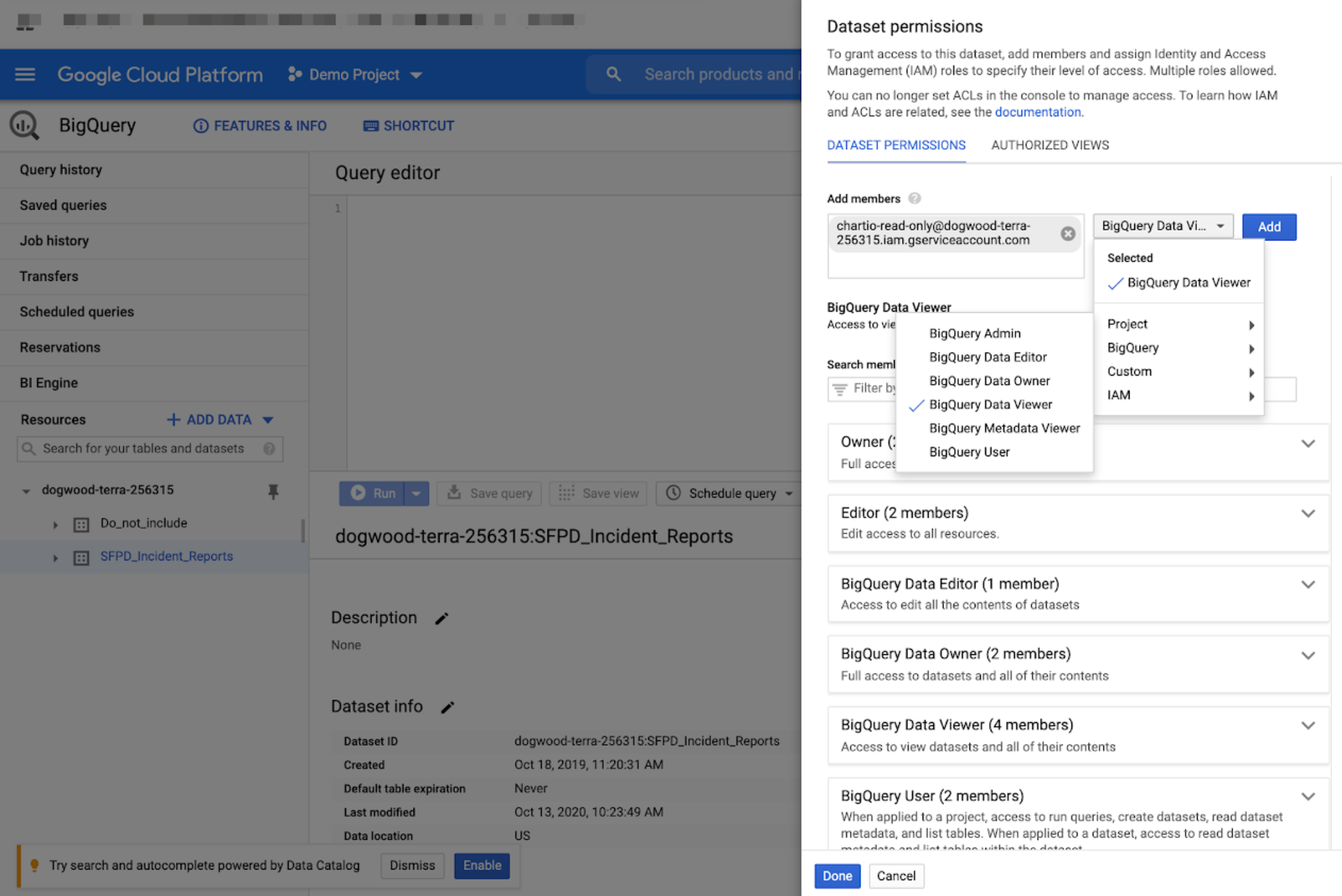Choose BigQuery Admin role
The height and width of the screenshot is (896, 1342).
click(994, 333)
